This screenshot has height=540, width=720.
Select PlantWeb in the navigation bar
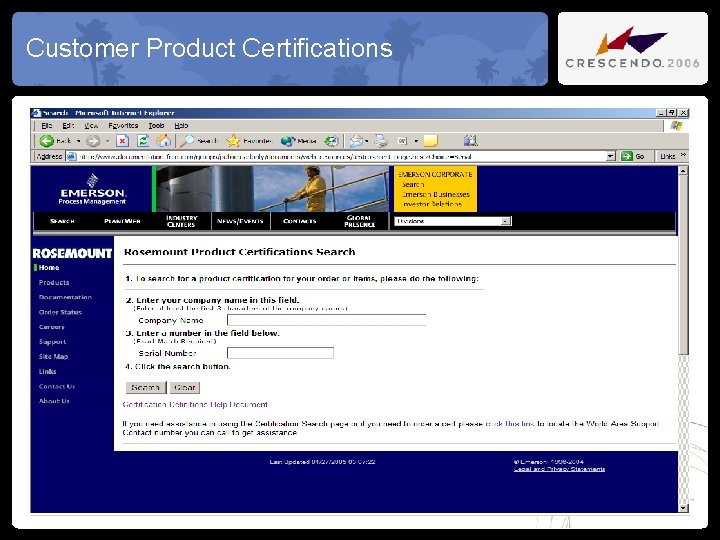(122, 221)
